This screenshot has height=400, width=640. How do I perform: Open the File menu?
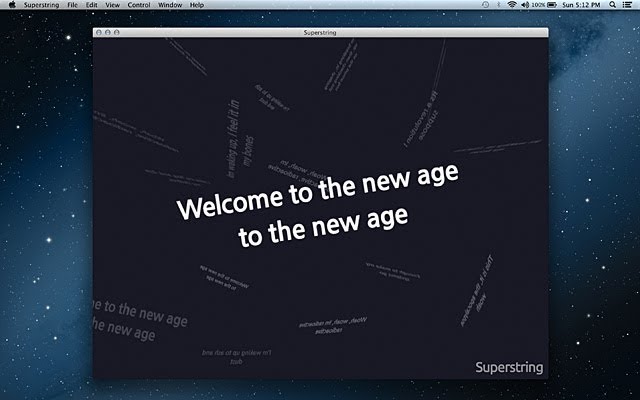point(72,5)
